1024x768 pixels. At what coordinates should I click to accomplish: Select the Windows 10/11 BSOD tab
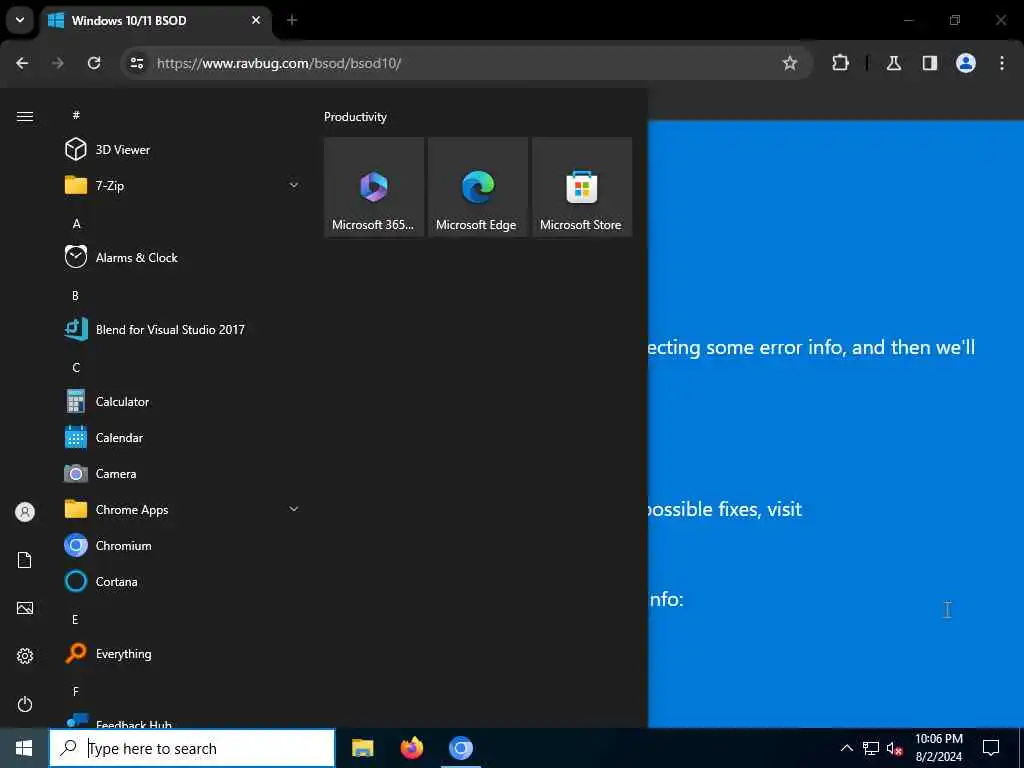click(x=156, y=21)
